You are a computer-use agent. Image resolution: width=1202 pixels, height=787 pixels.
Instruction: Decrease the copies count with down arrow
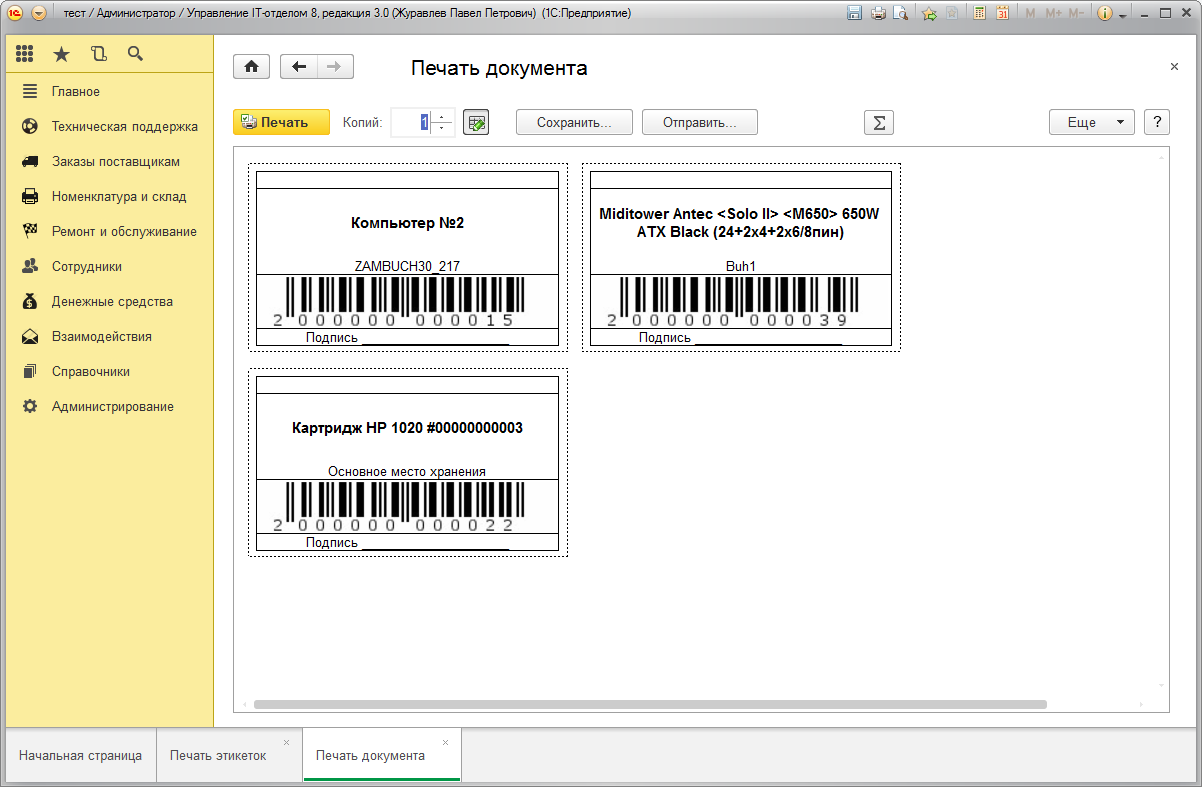click(443, 129)
